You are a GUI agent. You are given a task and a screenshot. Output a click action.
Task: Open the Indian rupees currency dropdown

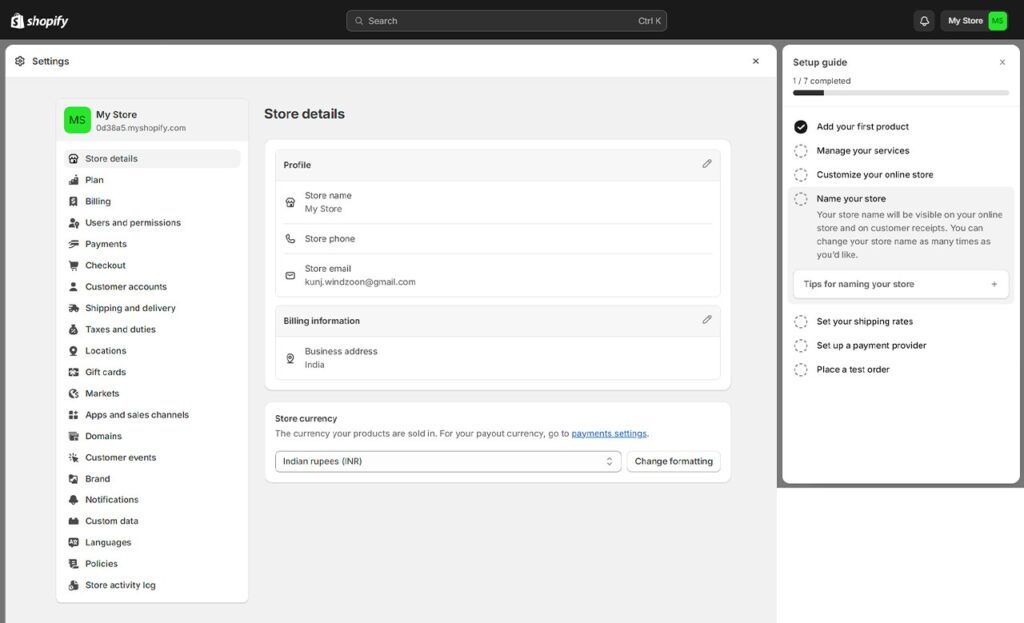(448, 461)
